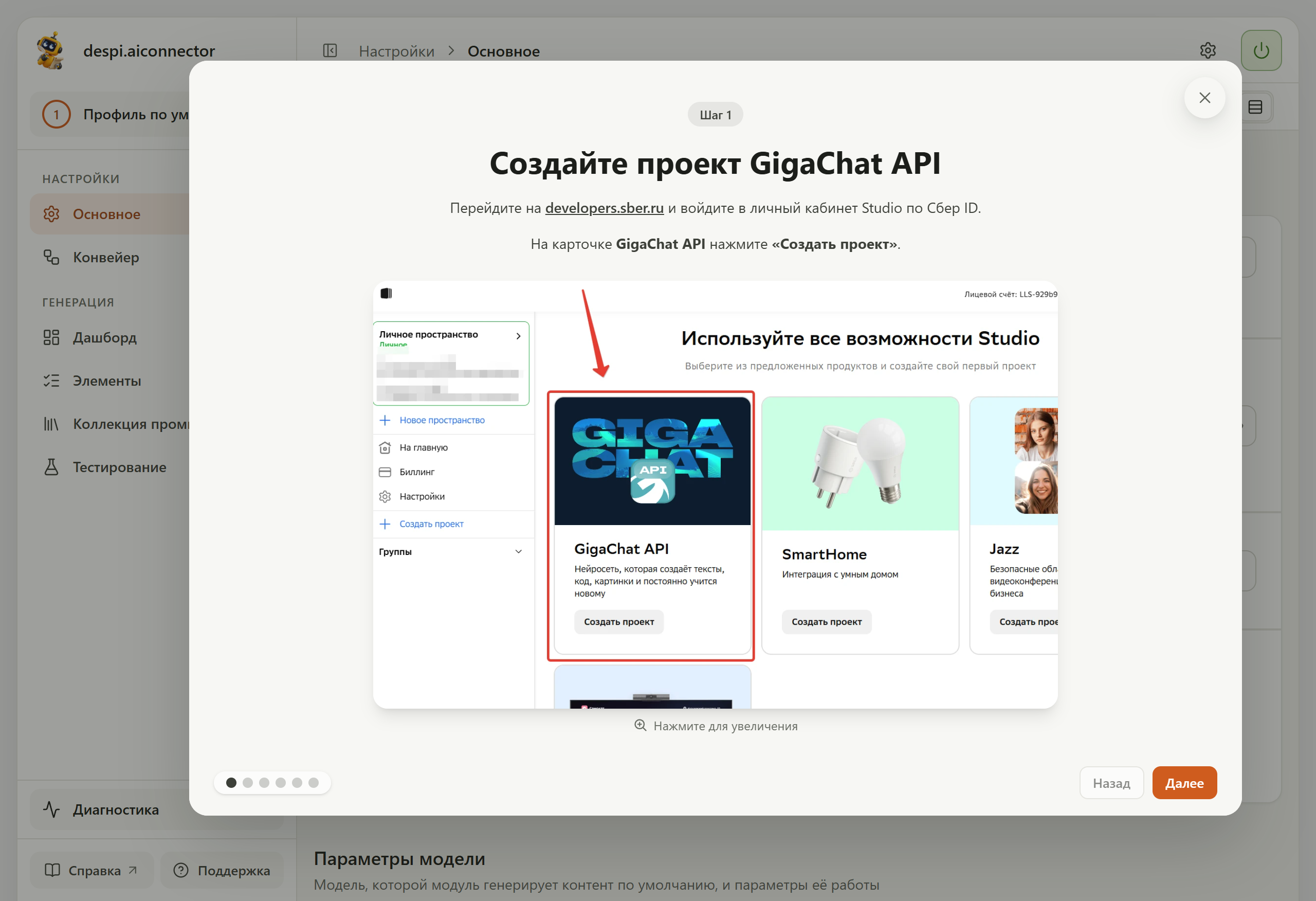Open the Справка external link

coord(92,870)
